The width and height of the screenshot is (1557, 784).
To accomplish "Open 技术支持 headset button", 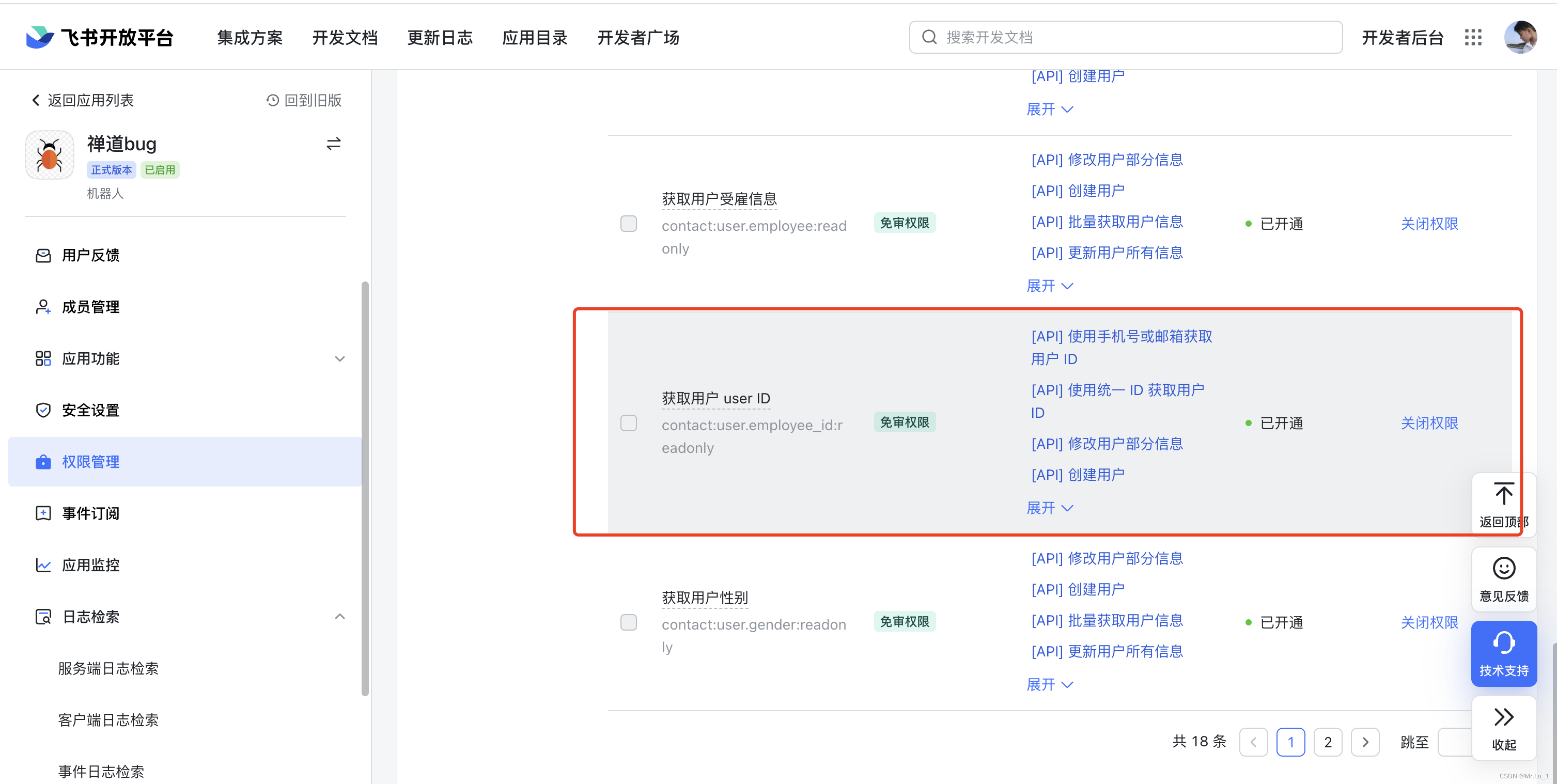I will tap(1503, 653).
